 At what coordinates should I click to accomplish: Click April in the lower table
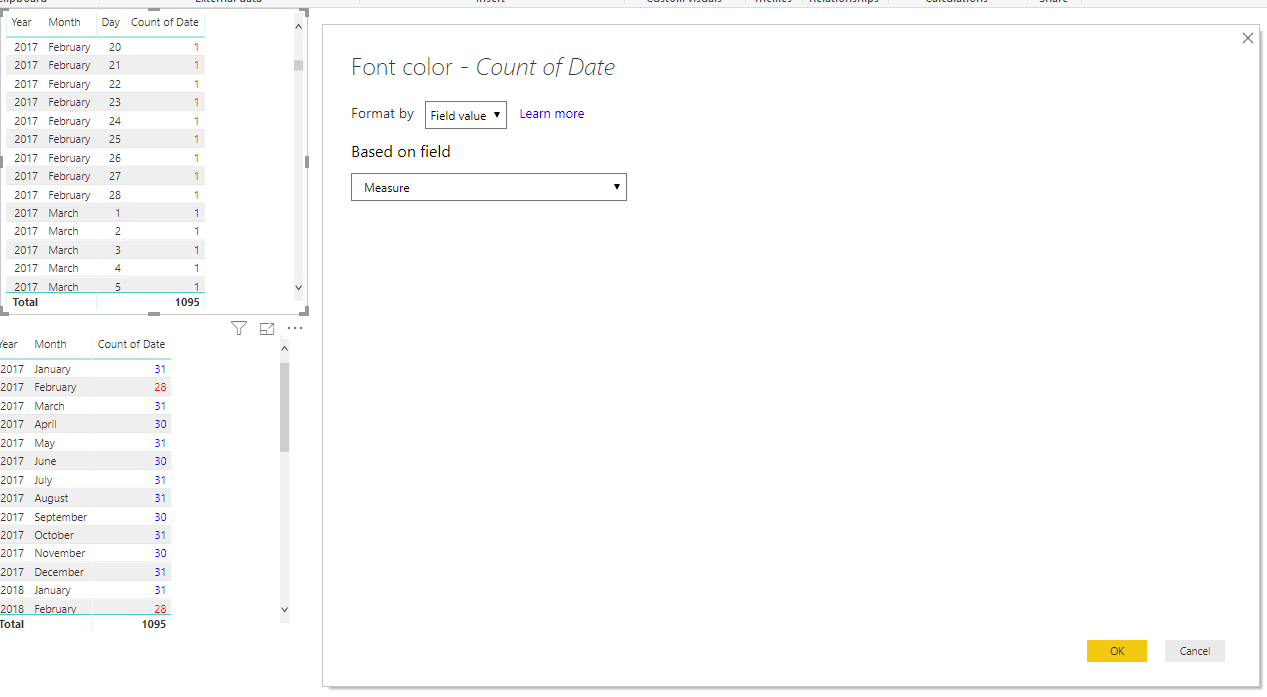tap(45, 424)
